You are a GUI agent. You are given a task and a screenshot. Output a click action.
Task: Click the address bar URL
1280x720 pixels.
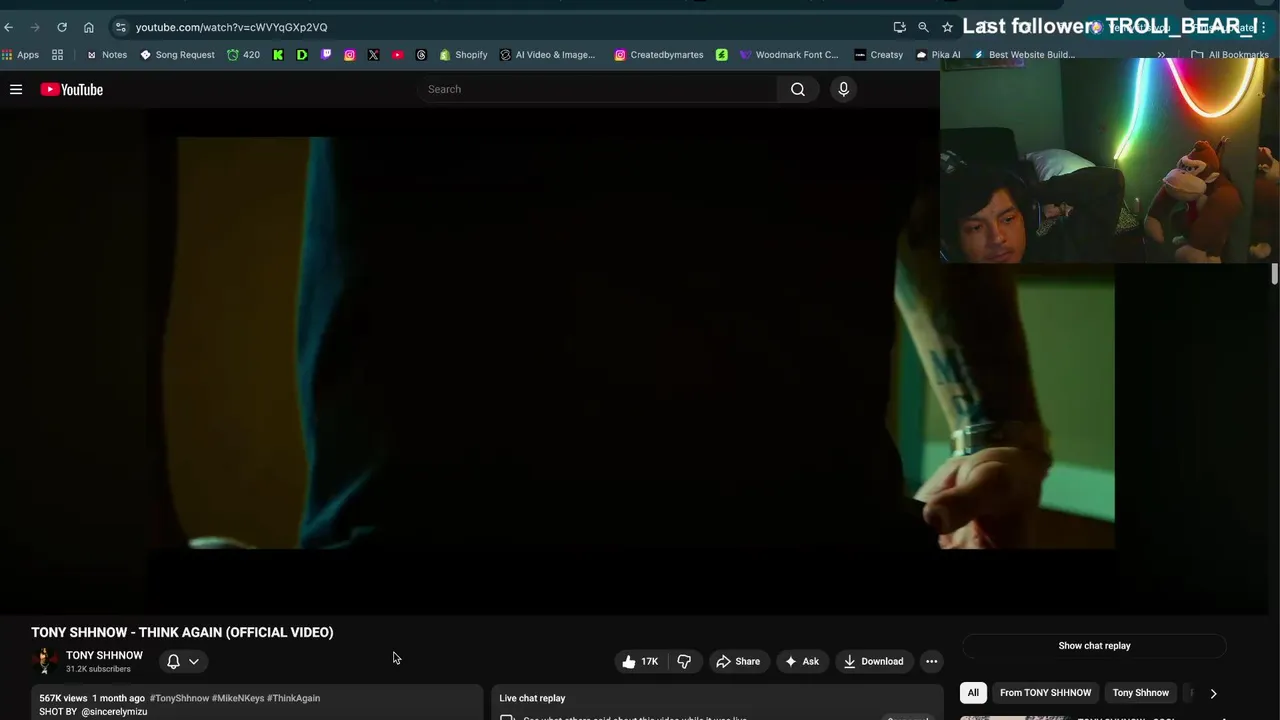coord(231,27)
